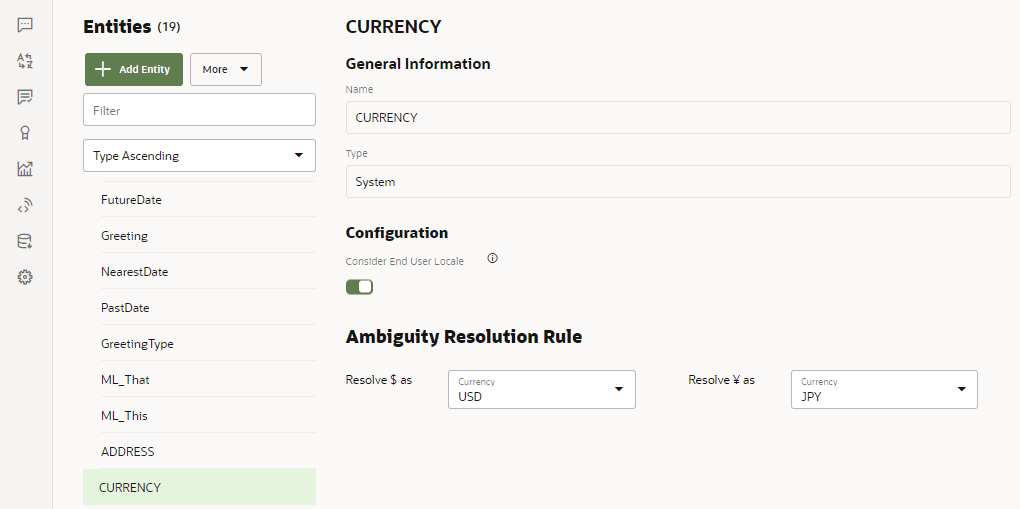The height and width of the screenshot is (509, 1020).
Task: Click the translation resource bundles icon
Action: [x=26, y=61]
